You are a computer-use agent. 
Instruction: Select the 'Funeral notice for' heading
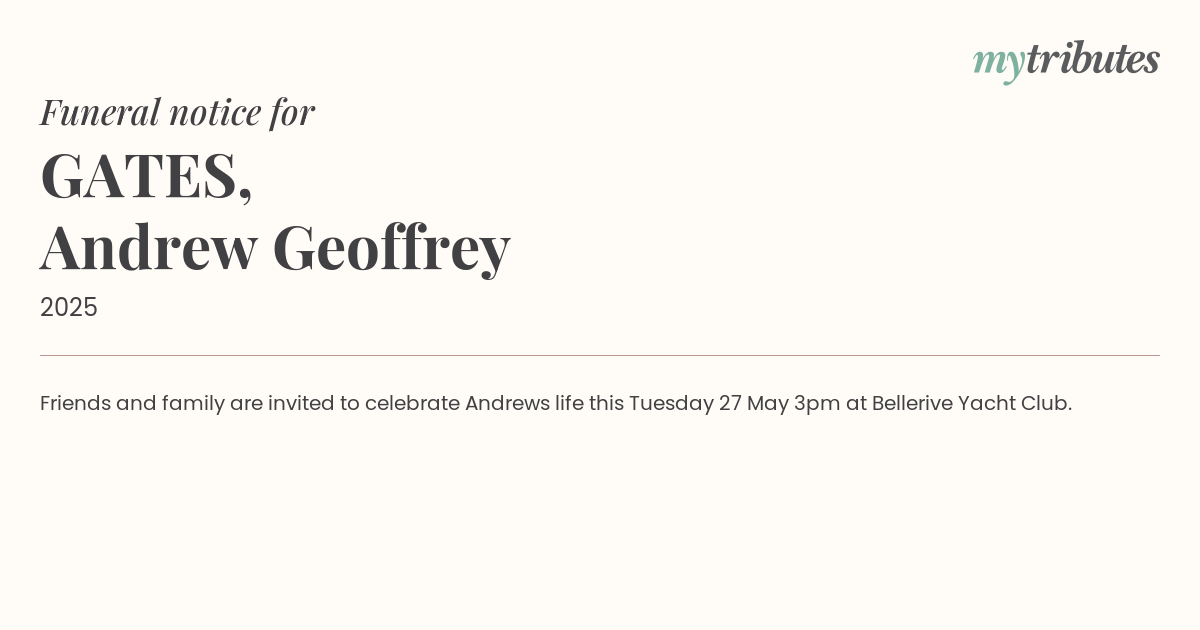coord(177,112)
